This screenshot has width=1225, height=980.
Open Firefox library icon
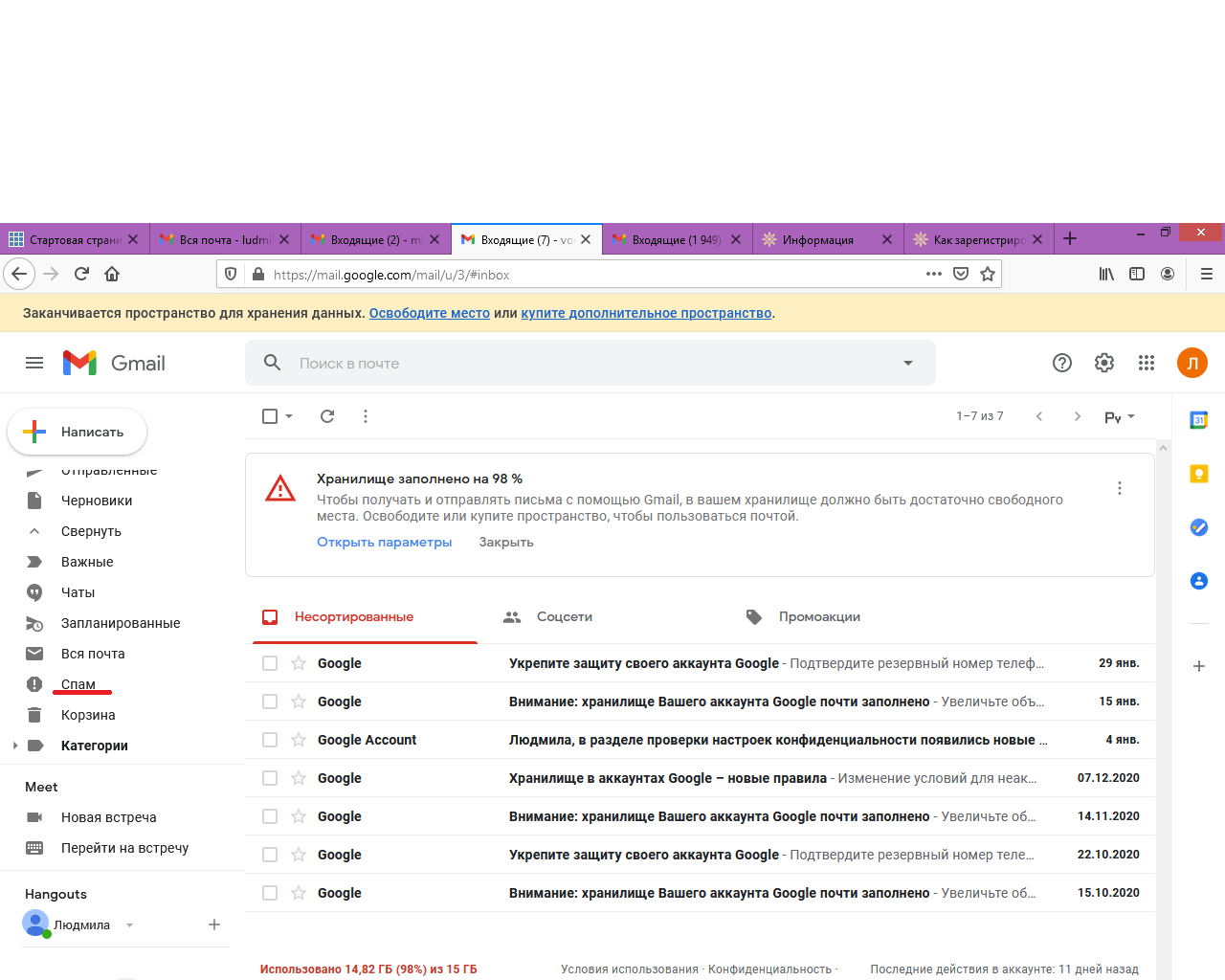(x=1106, y=274)
